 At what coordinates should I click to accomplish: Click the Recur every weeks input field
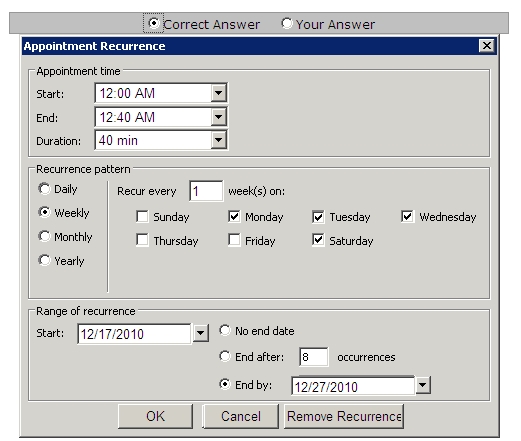click(206, 191)
